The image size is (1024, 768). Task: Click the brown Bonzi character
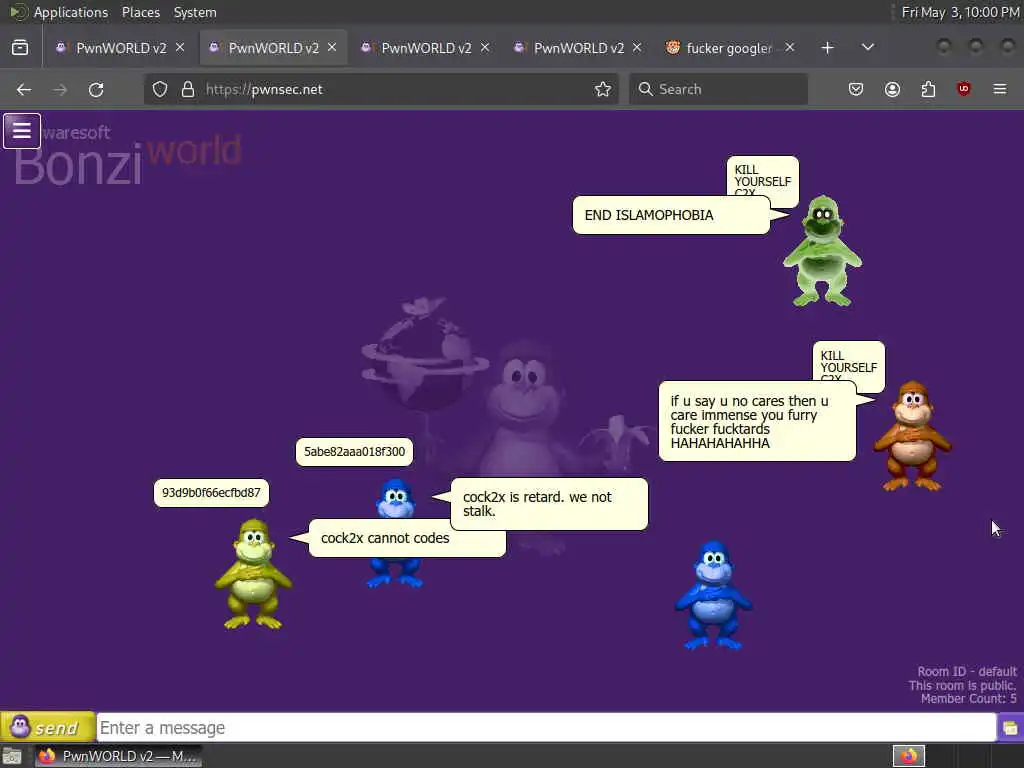[x=913, y=436]
